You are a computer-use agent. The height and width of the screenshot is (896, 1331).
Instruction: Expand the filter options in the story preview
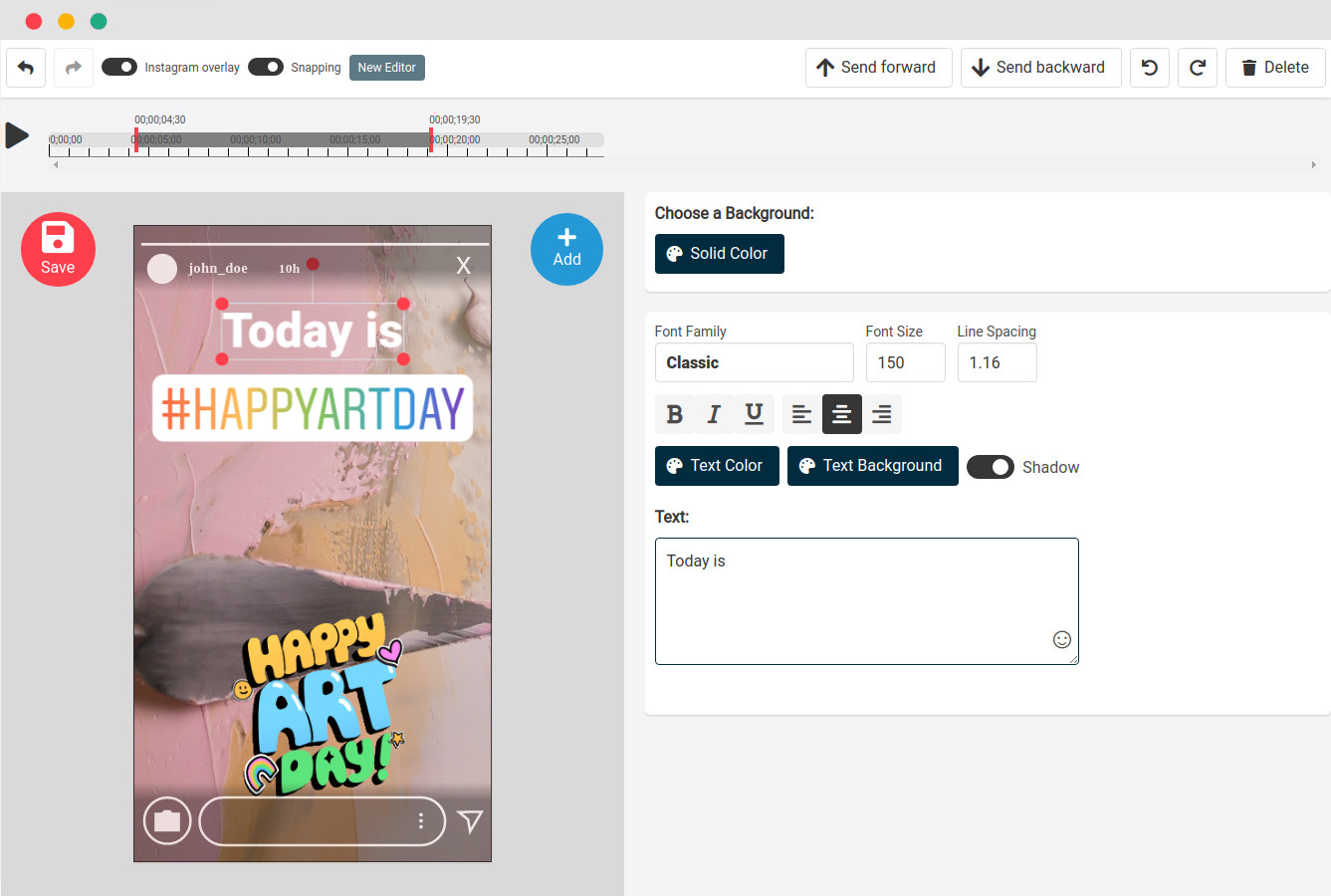469,821
